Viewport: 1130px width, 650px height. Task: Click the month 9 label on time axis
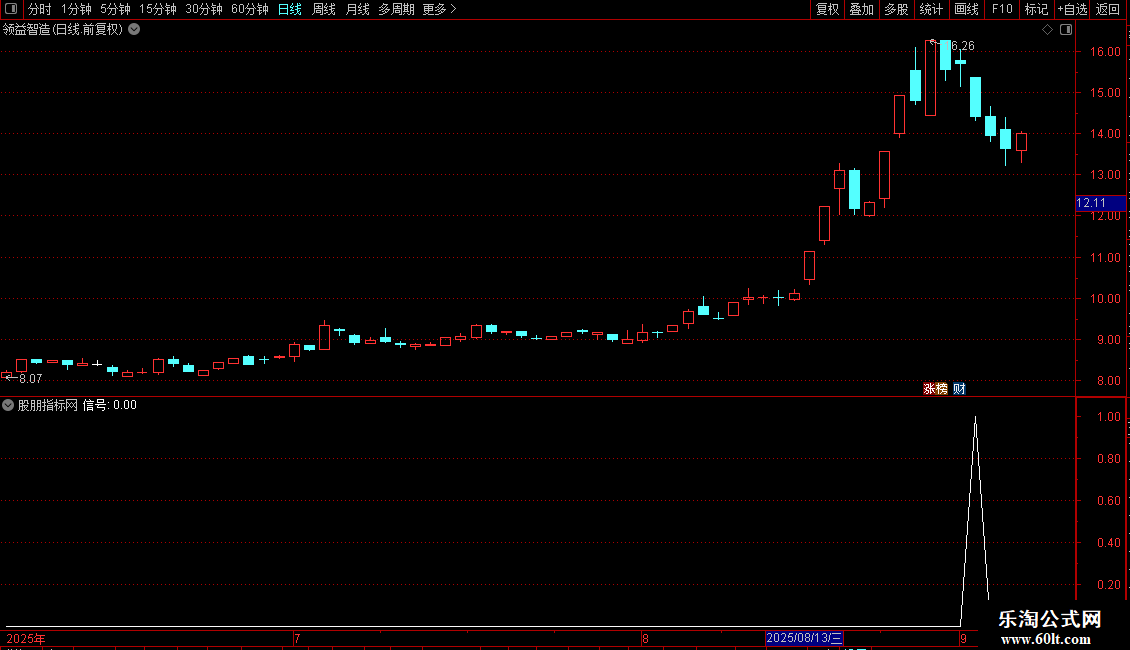963,638
